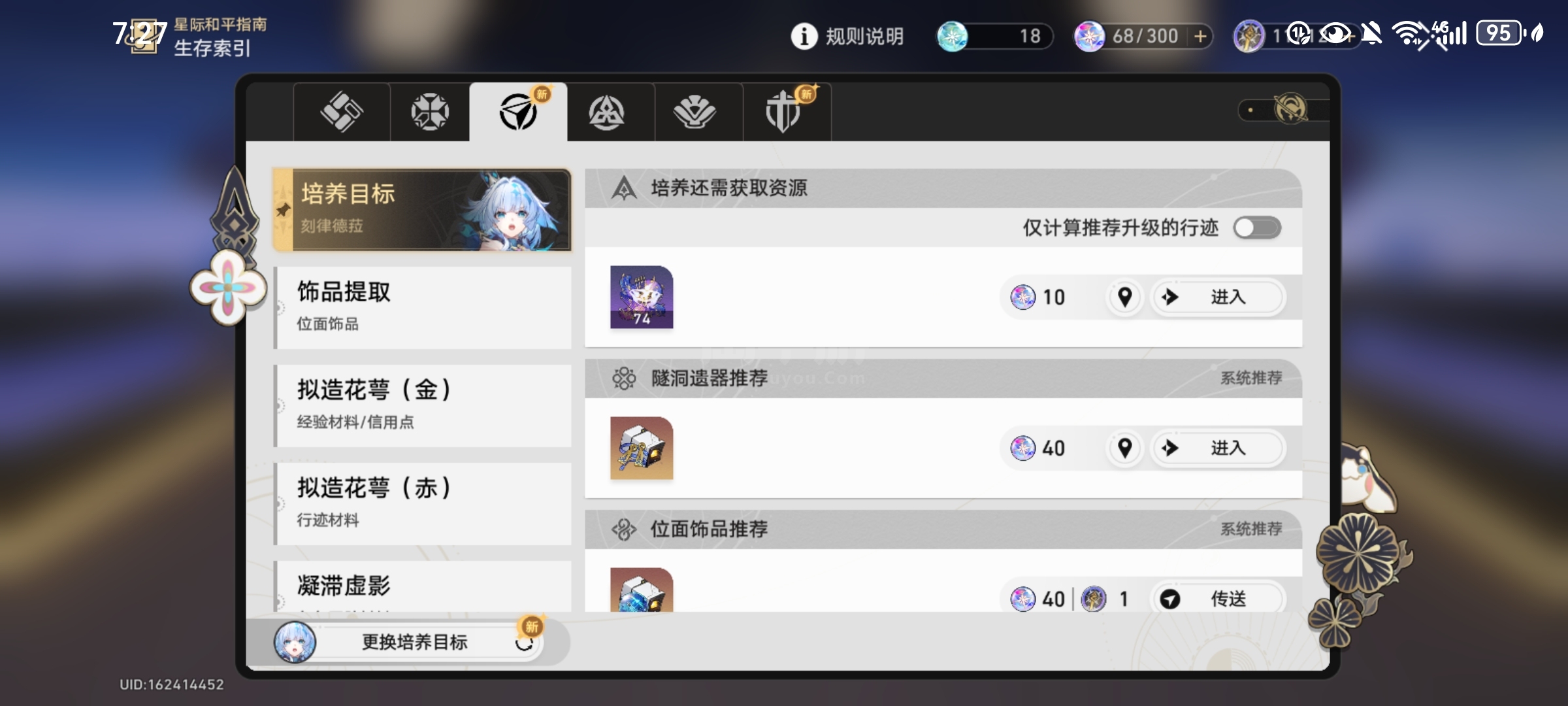Open 培养目标 刻律德菈 card
The width and height of the screenshot is (1568, 706).
pos(422,210)
